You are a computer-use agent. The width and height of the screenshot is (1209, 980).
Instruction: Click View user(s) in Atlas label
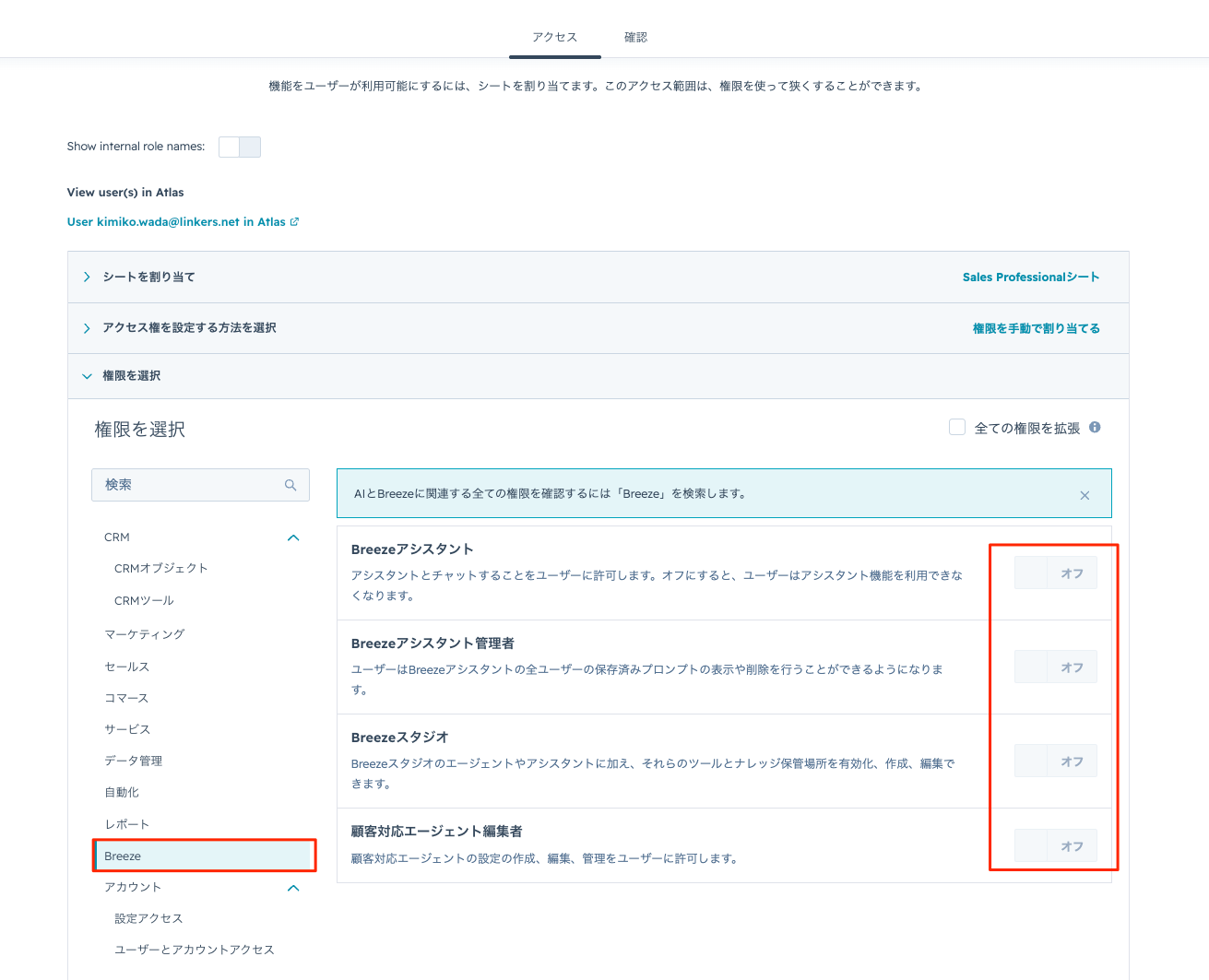tap(125, 193)
